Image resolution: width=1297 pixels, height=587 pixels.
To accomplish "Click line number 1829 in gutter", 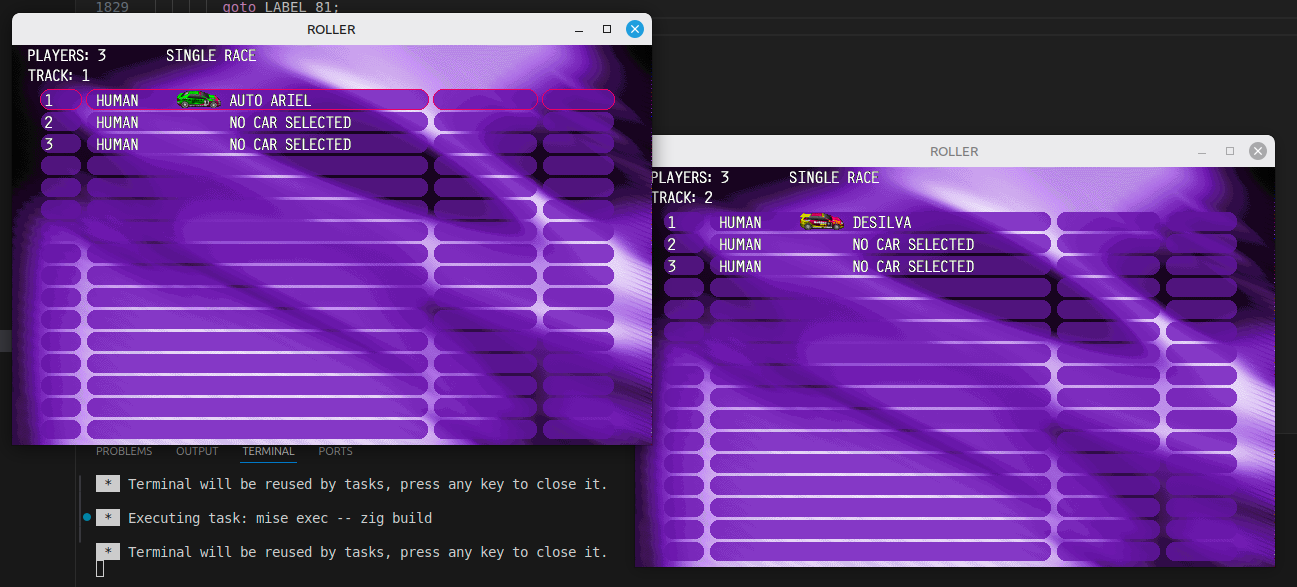I will 111,7.
